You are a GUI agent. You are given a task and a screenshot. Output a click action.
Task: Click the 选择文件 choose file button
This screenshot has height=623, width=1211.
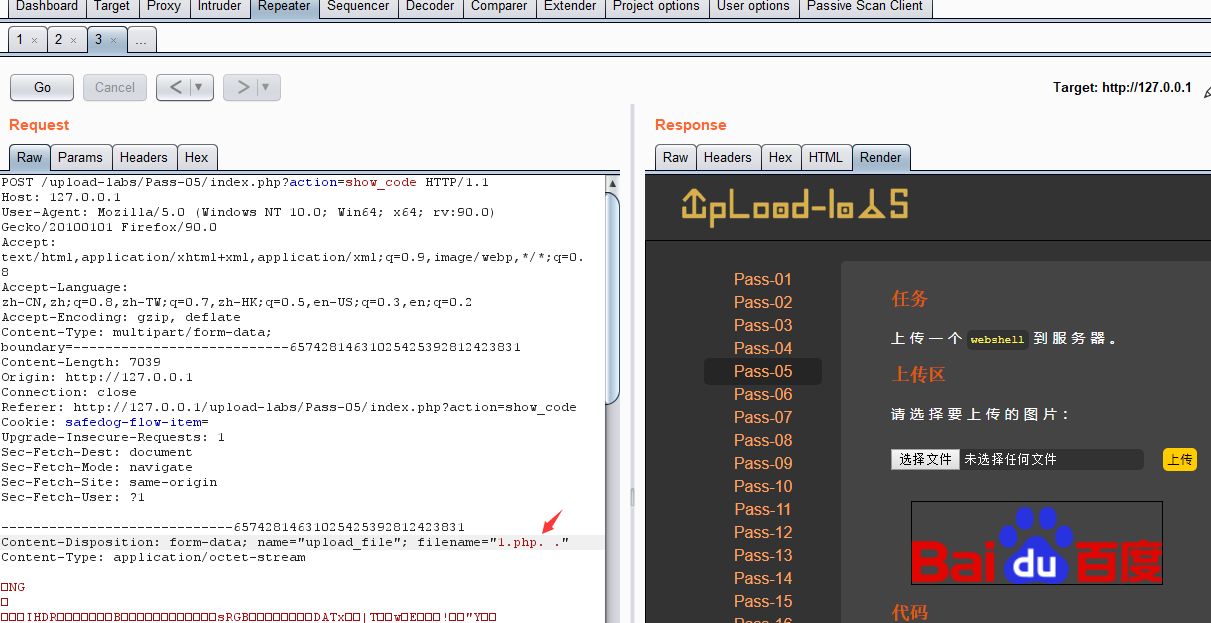(925, 459)
